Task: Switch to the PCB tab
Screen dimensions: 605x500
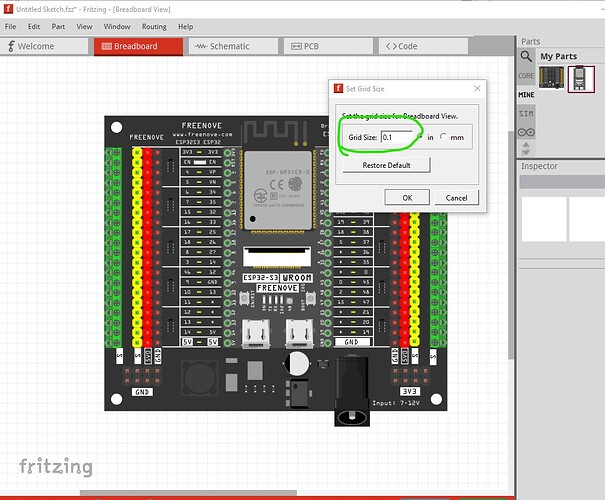Action: [x=328, y=46]
